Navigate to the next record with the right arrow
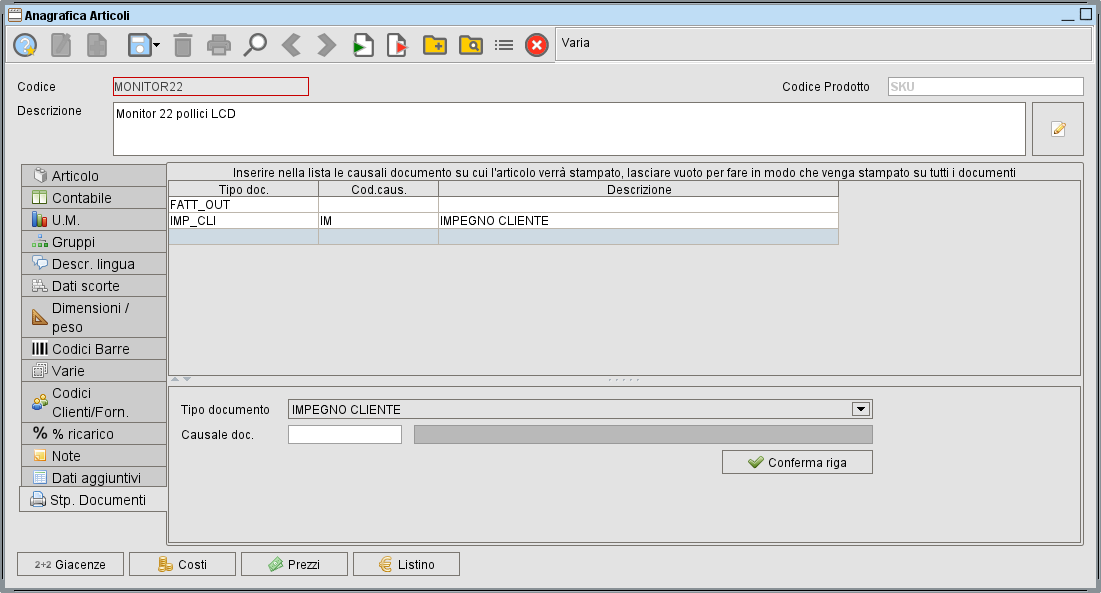The width and height of the screenshot is (1101, 593). point(323,44)
